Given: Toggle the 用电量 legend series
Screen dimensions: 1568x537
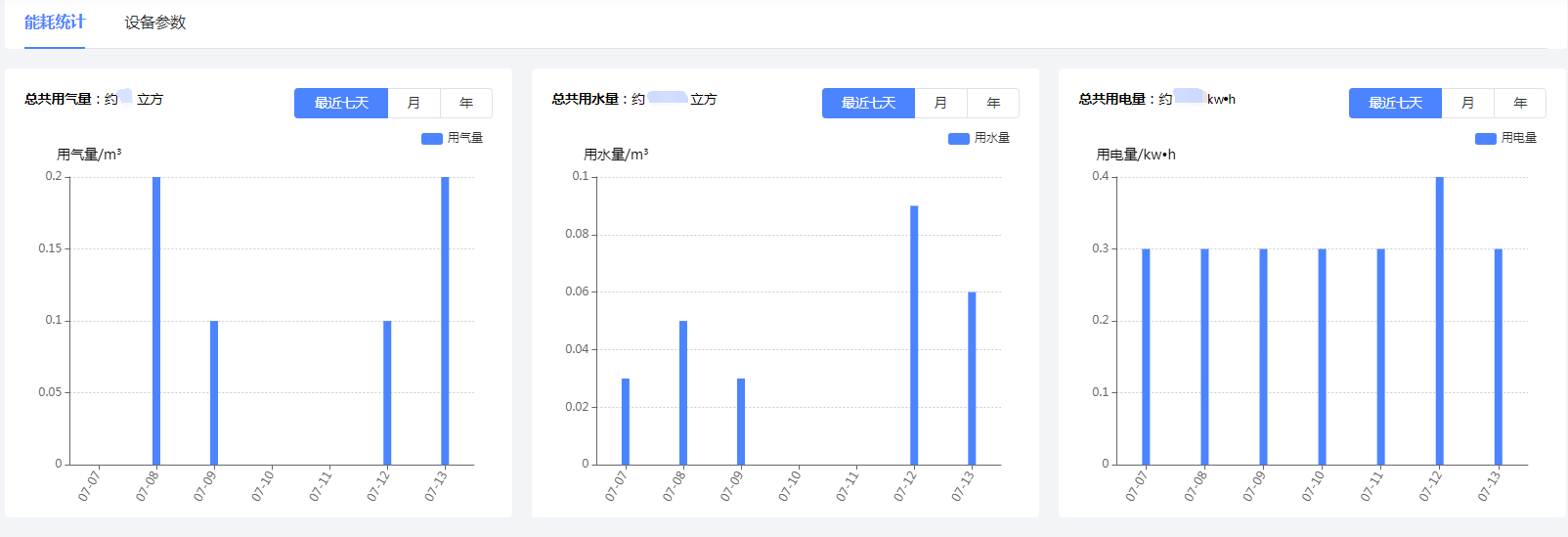Looking at the screenshot, I should [x=1505, y=138].
